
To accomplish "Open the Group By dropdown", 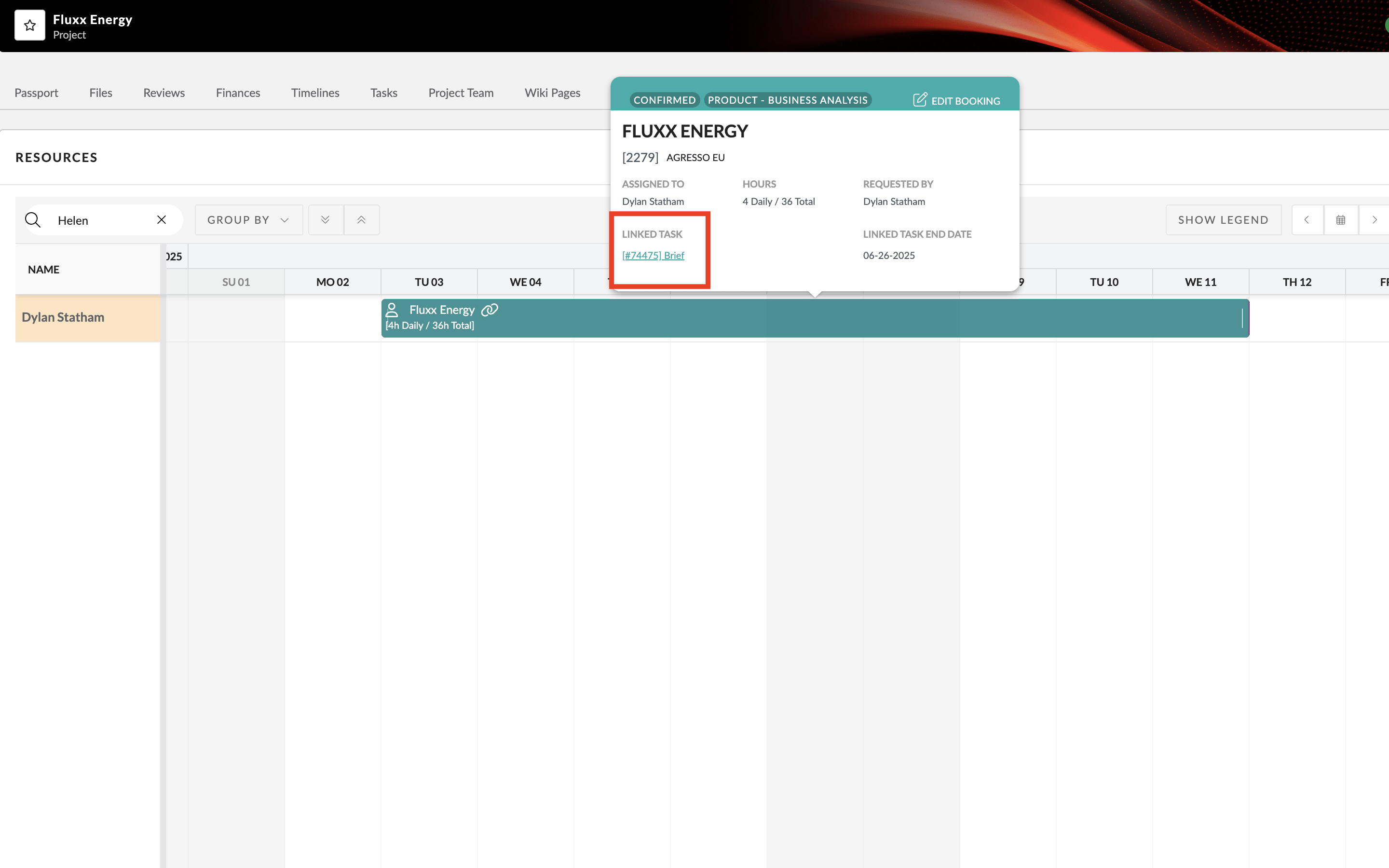I will [248, 220].
